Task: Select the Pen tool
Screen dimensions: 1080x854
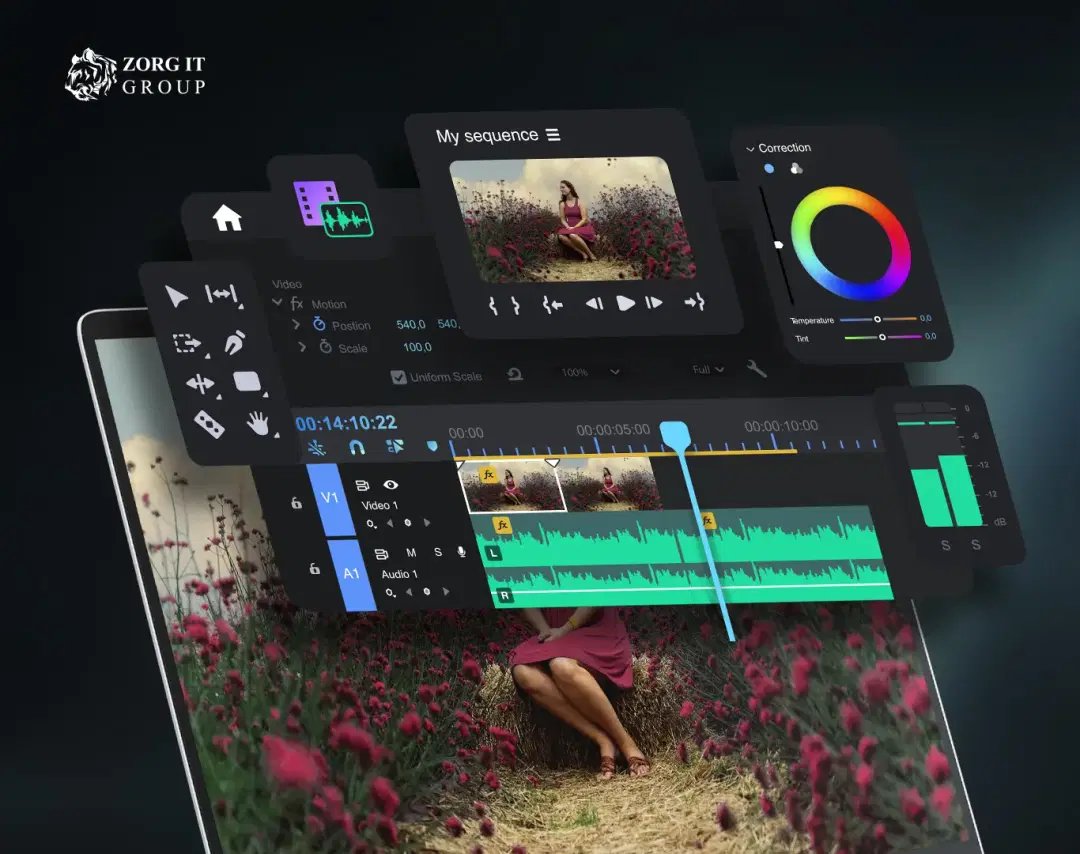Action: (235, 342)
